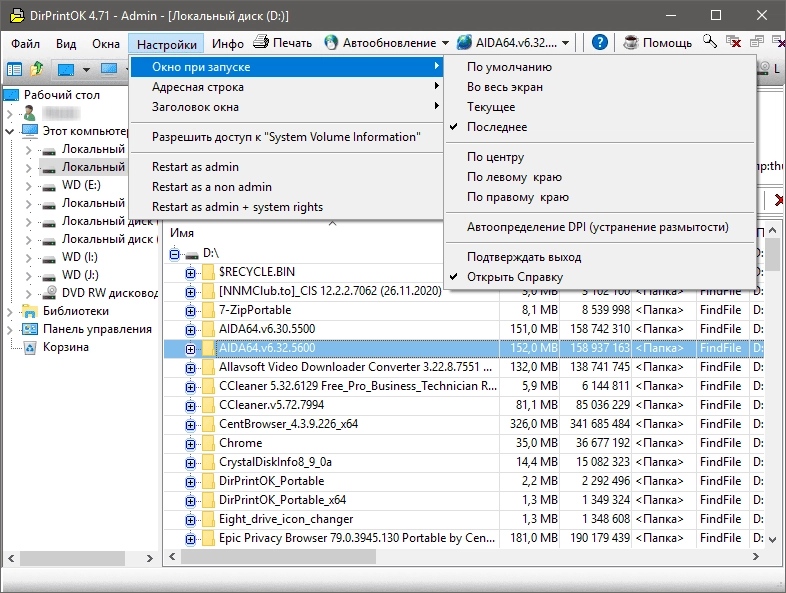Click the Печать printer icon
This screenshot has height=593, width=786.
coord(261,42)
